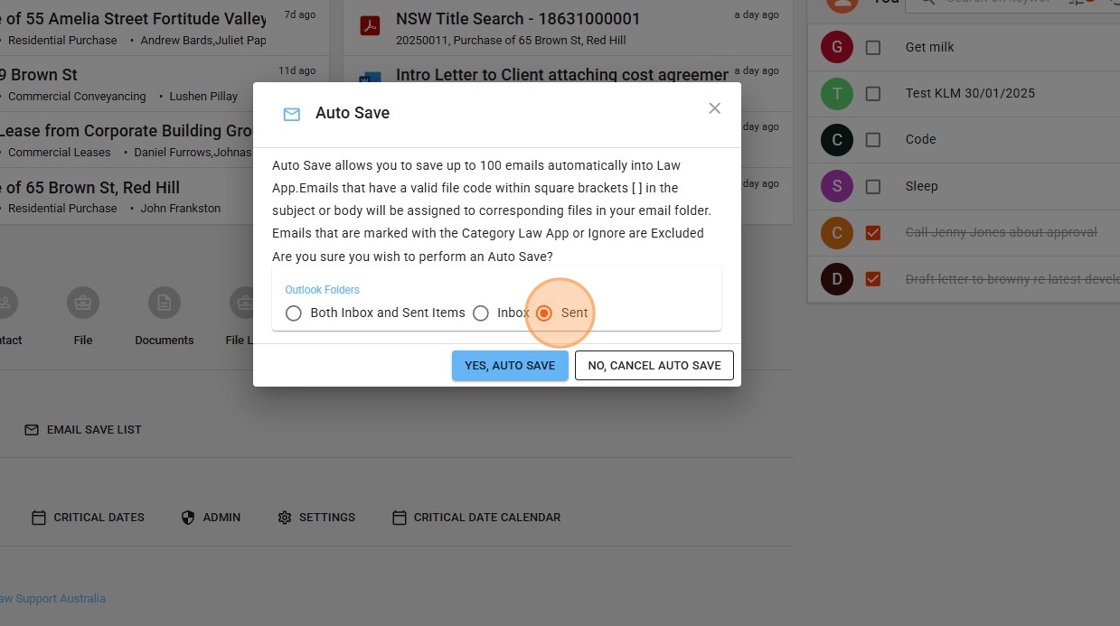
Task: Check the Get milk task checkbox
Action: [x=873, y=47]
